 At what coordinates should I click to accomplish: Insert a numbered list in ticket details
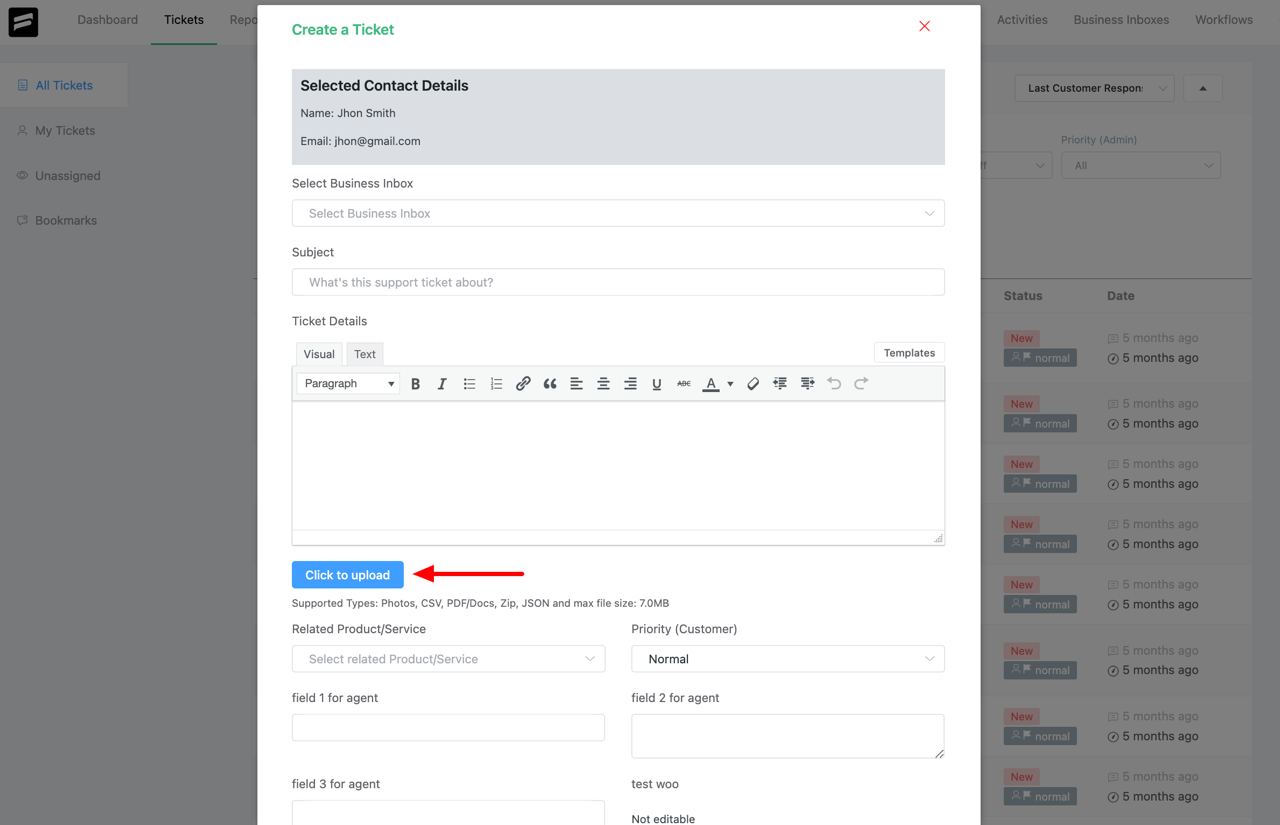click(496, 383)
